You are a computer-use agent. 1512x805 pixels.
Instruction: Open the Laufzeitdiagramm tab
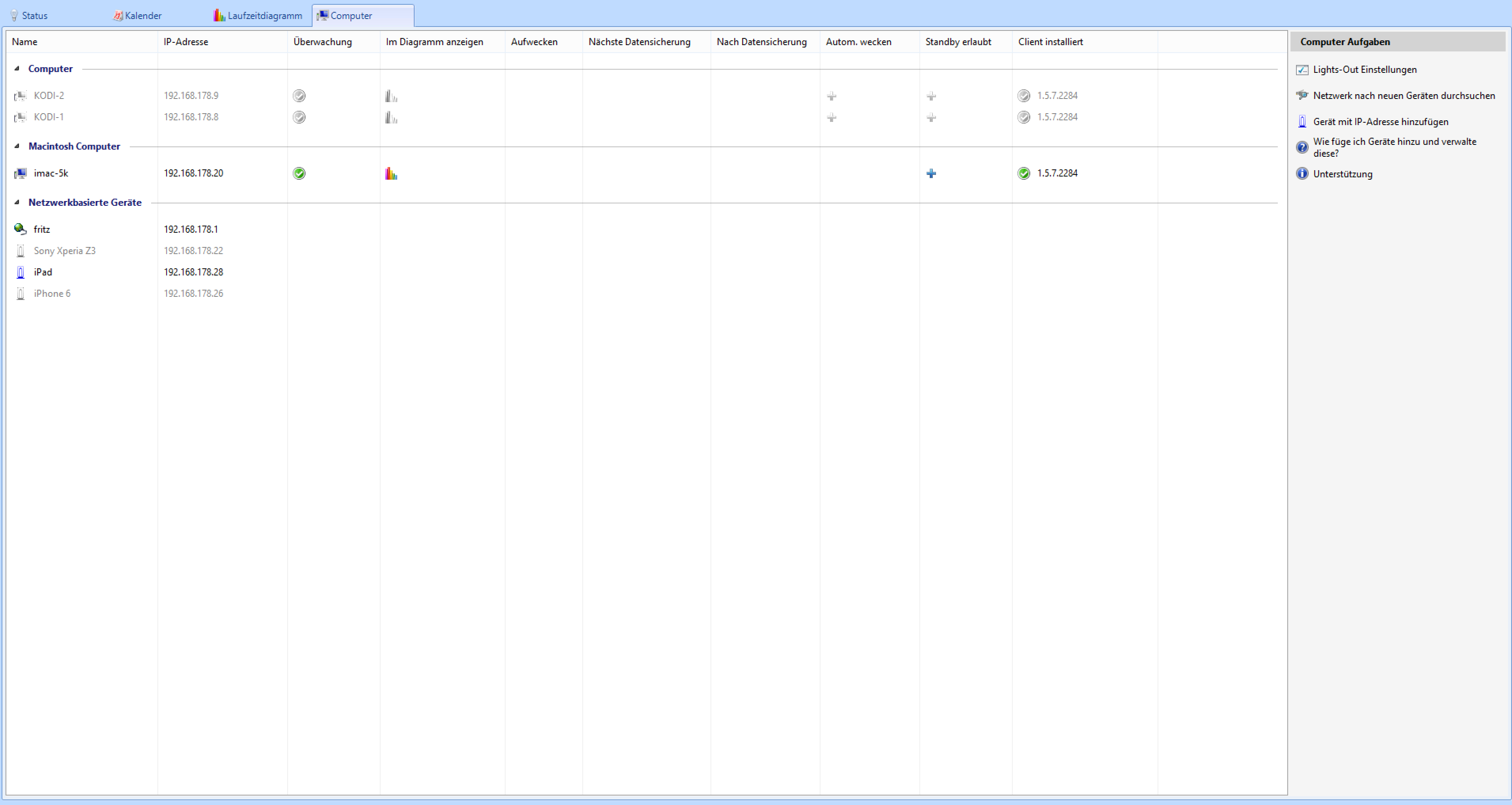(x=258, y=16)
